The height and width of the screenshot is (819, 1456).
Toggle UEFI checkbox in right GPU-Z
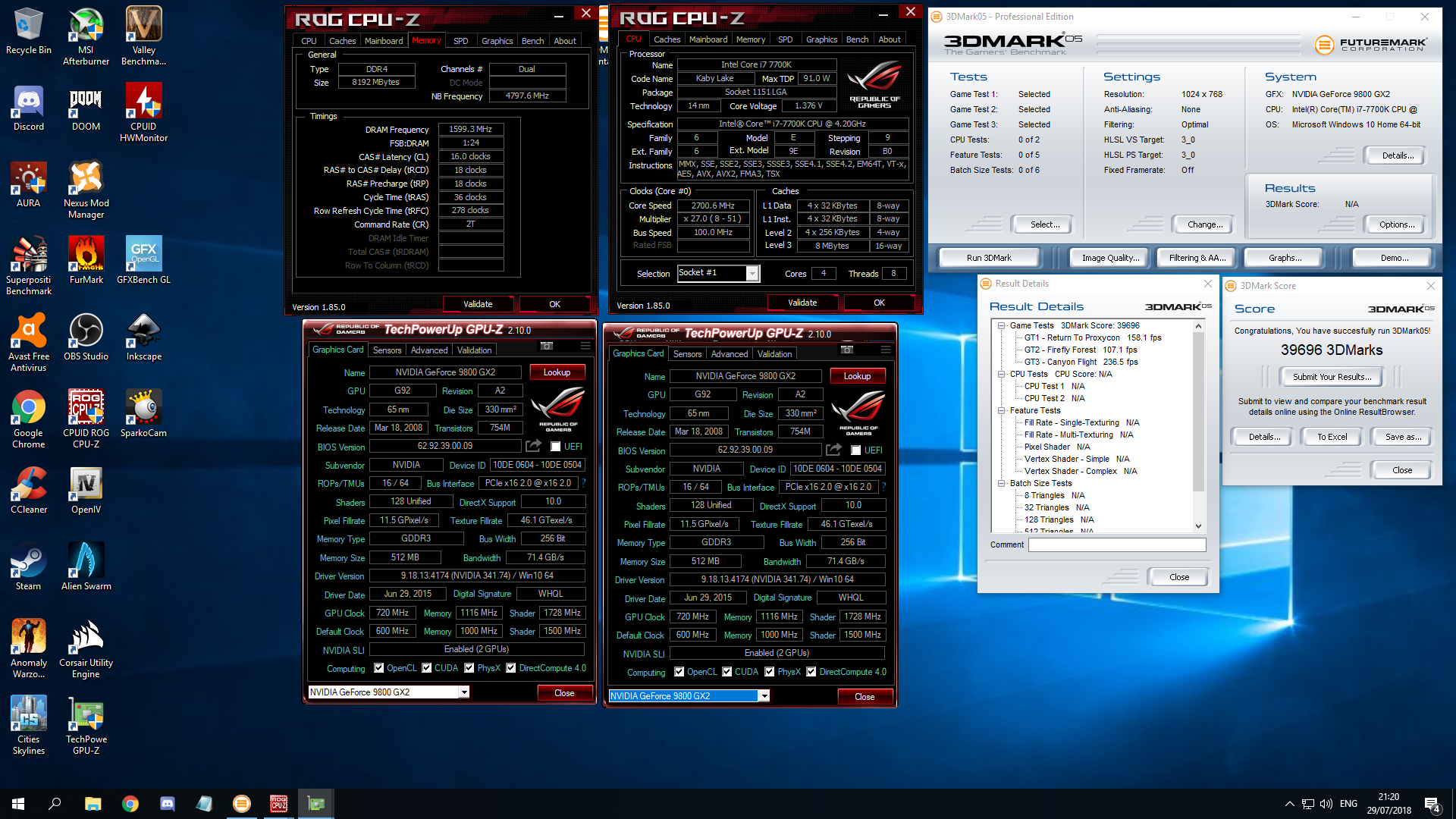pos(856,450)
